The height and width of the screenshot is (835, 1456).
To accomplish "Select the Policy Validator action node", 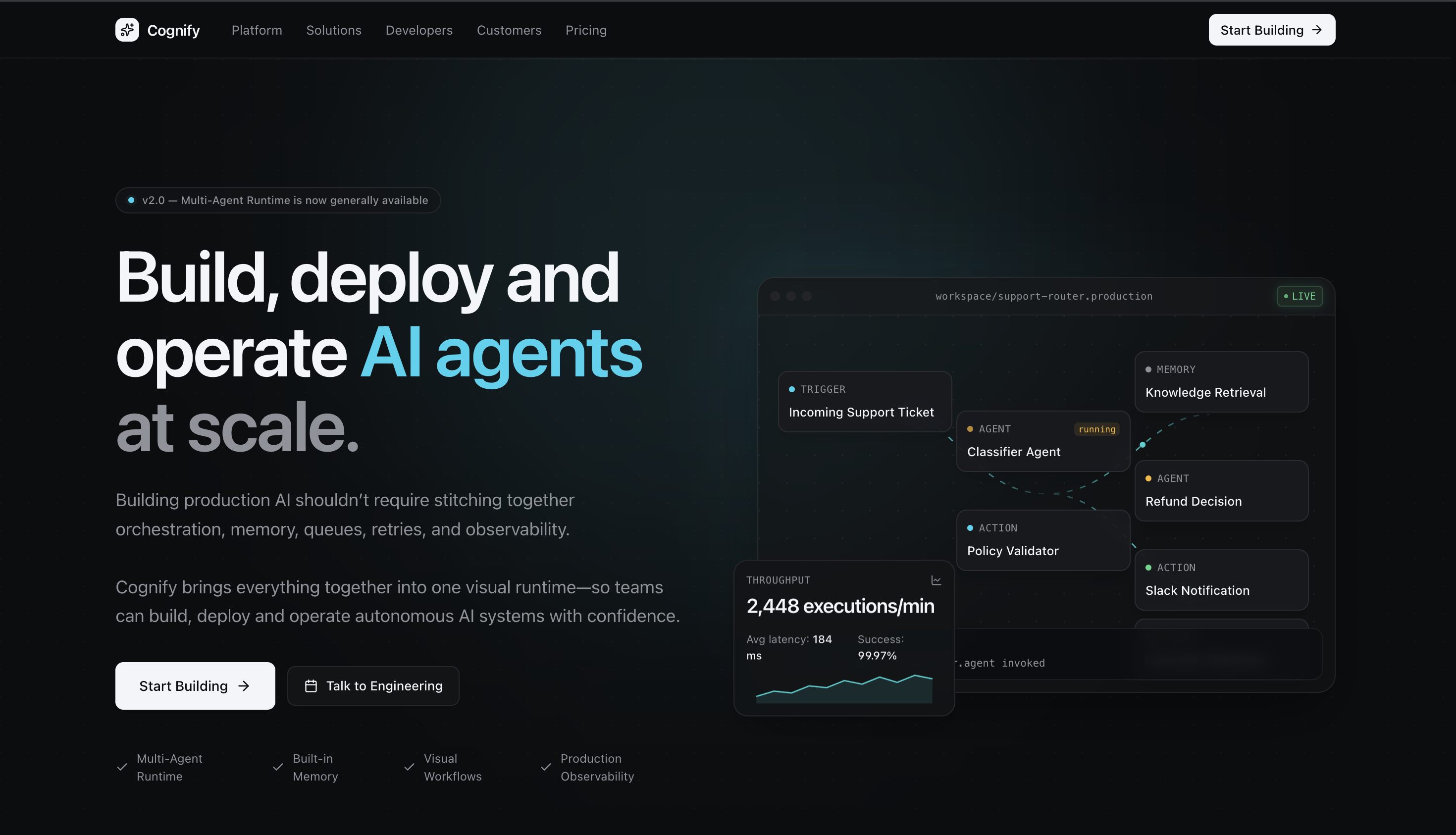I will (1042, 540).
